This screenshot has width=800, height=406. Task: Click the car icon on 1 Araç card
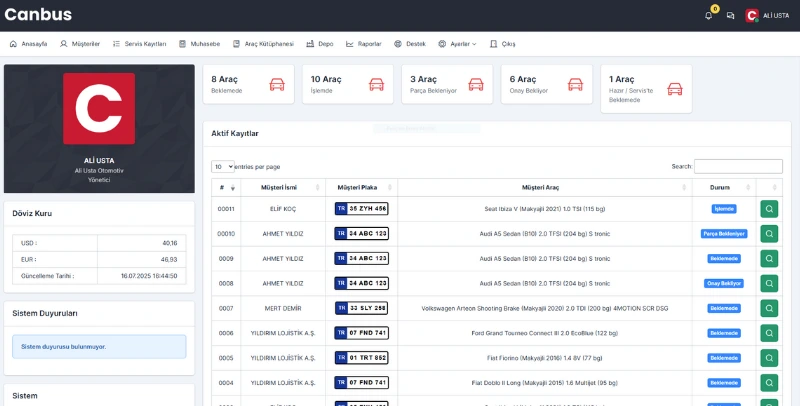click(x=674, y=89)
